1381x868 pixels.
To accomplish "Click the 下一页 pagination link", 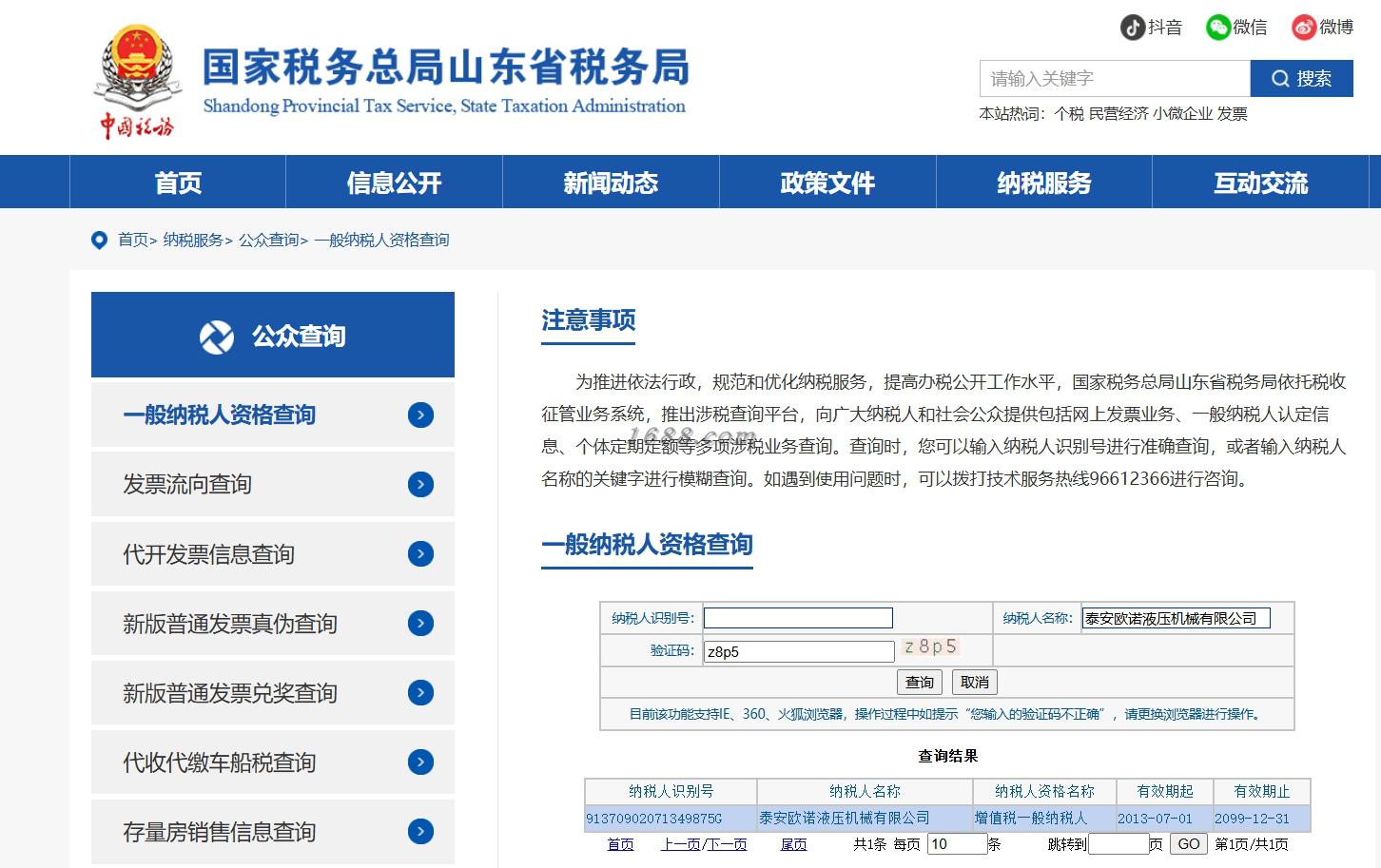I will tap(727, 844).
